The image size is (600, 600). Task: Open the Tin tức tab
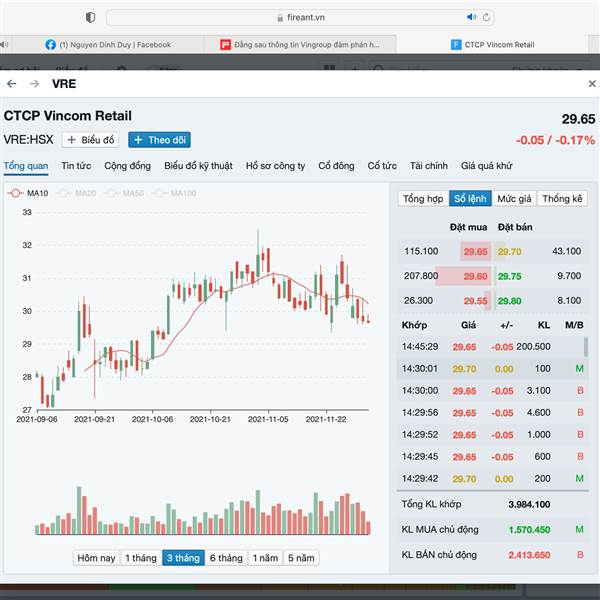click(76, 165)
